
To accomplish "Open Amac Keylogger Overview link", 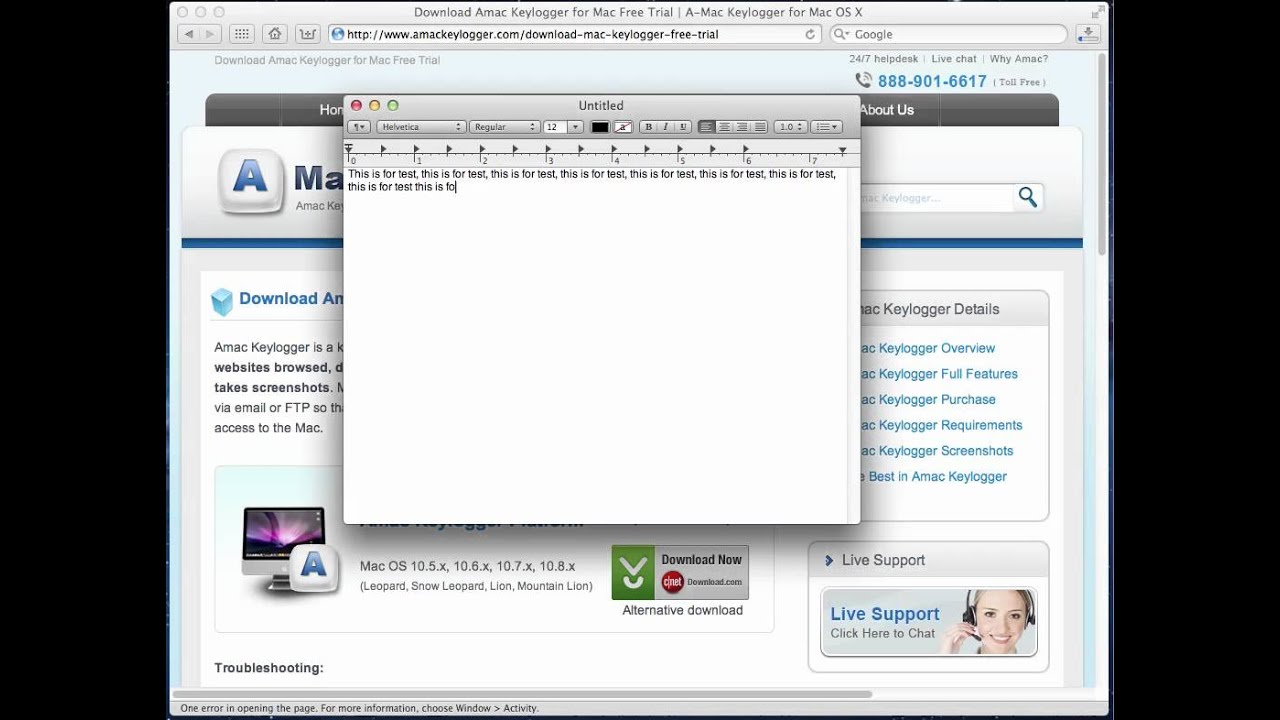I will click(x=928, y=348).
